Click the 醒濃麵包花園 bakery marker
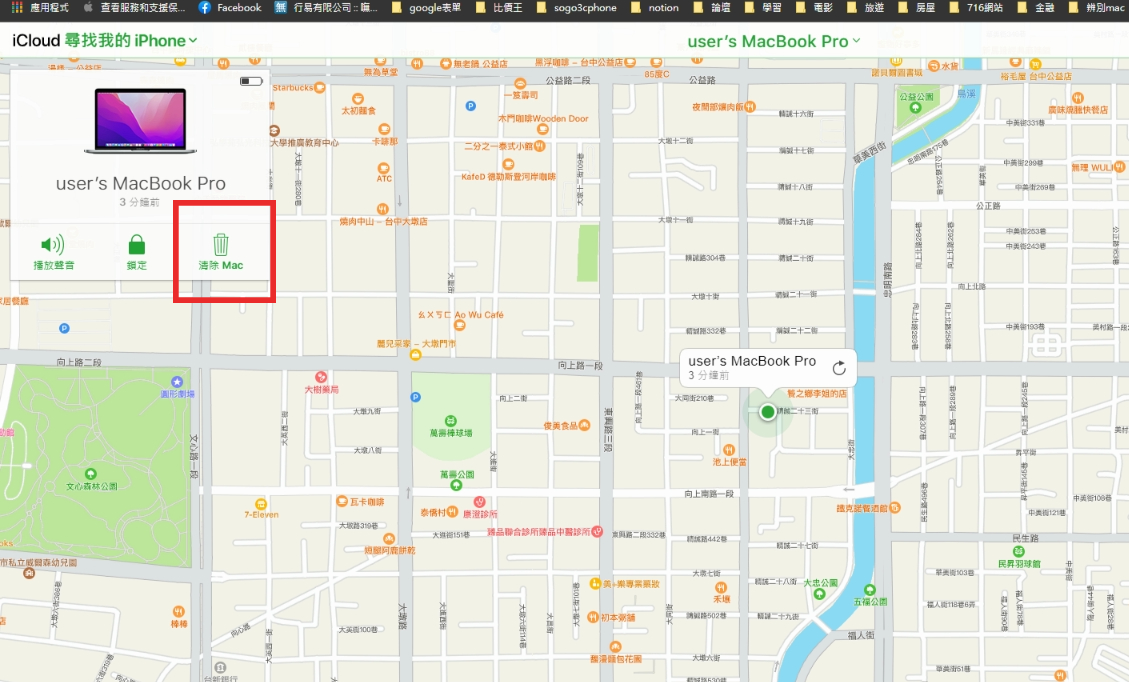 coord(616,647)
